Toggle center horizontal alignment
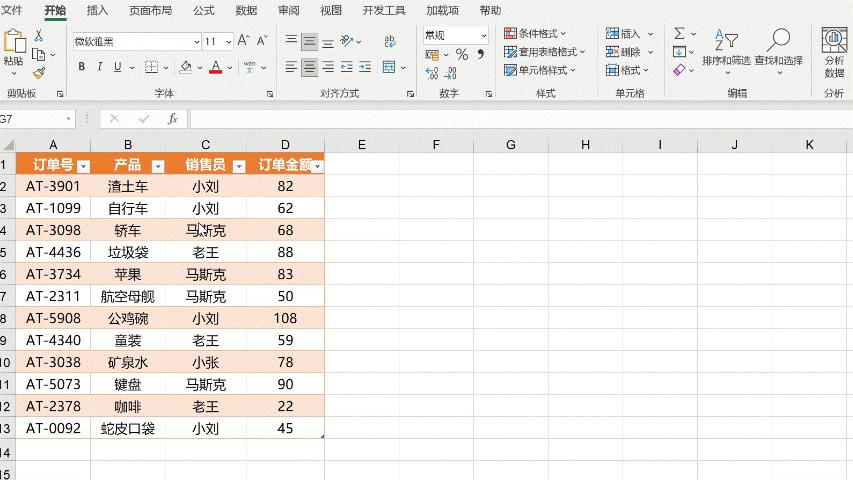The image size is (853, 480). click(x=310, y=67)
